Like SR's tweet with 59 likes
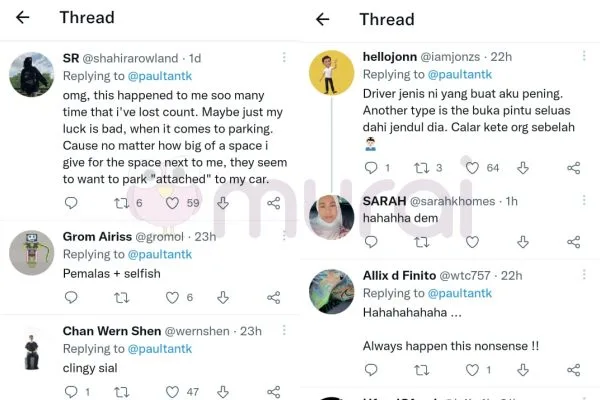The height and width of the screenshot is (400, 600). [172, 203]
